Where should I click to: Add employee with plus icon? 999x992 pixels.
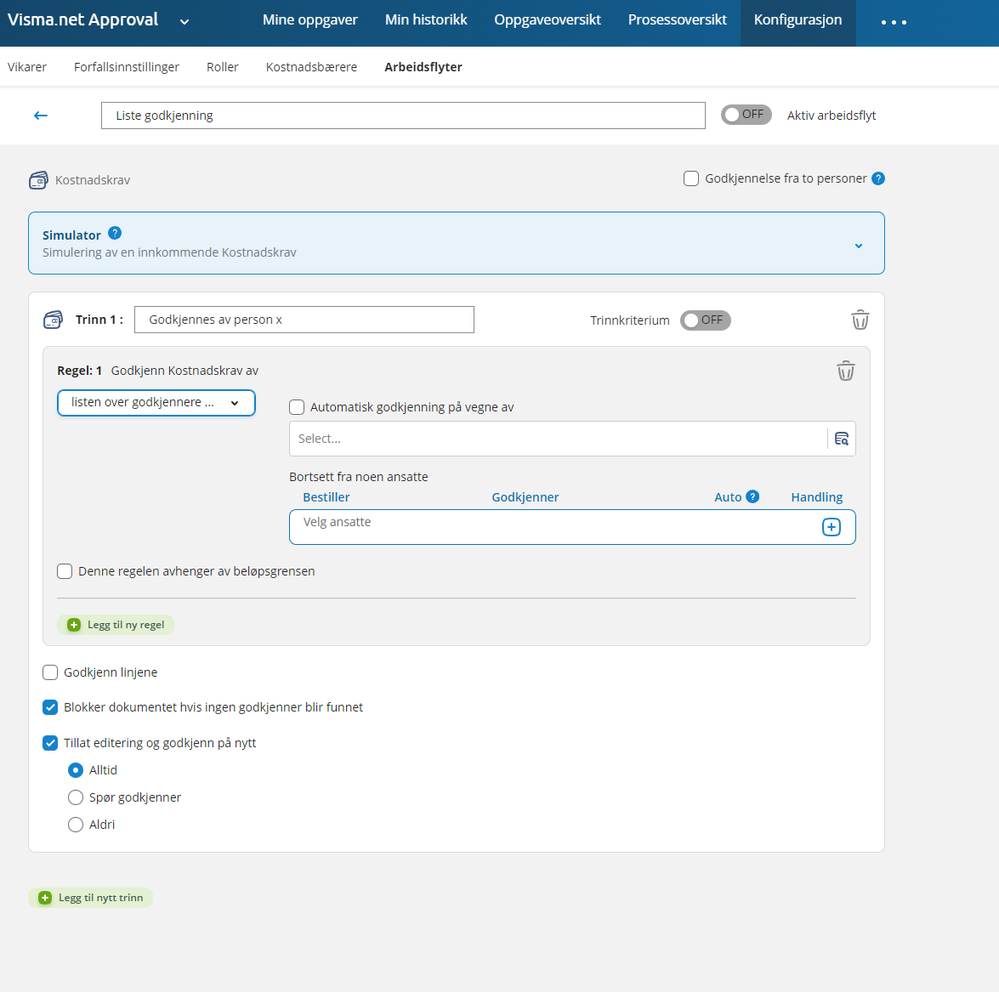point(831,527)
